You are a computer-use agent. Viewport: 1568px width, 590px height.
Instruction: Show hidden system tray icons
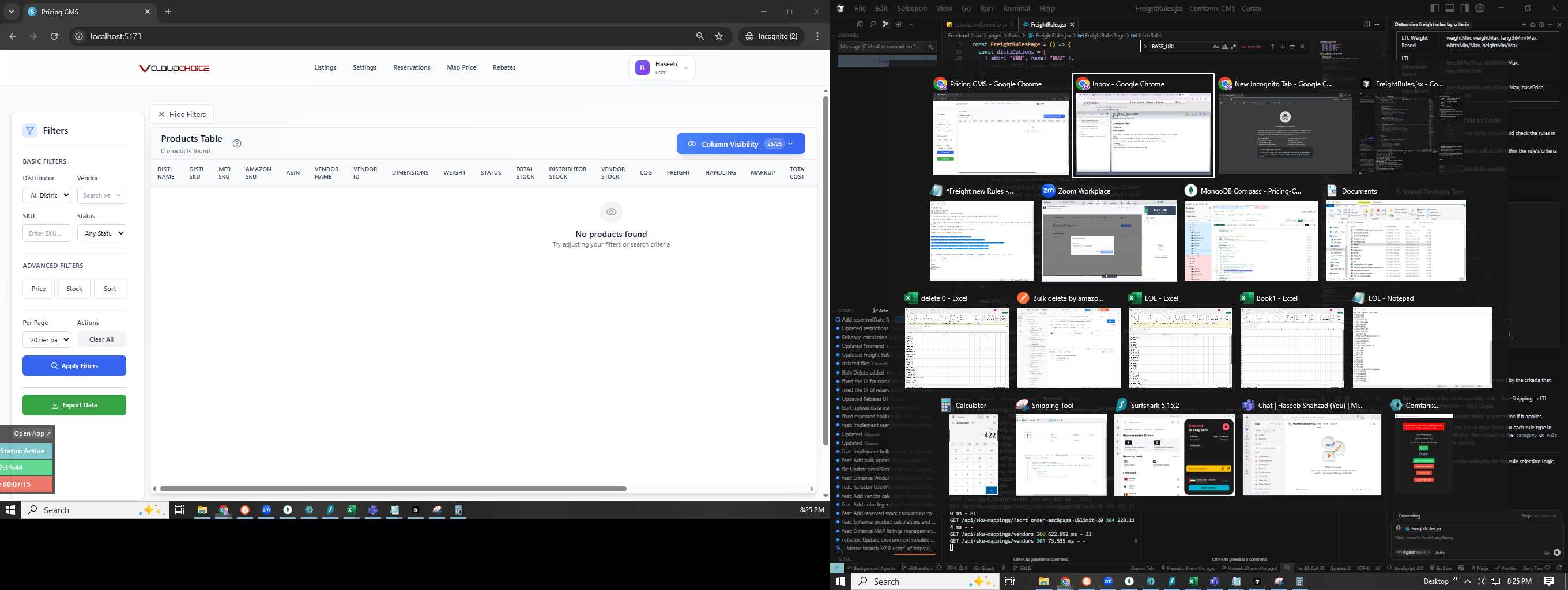pyautogui.click(x=1468, y=581)
